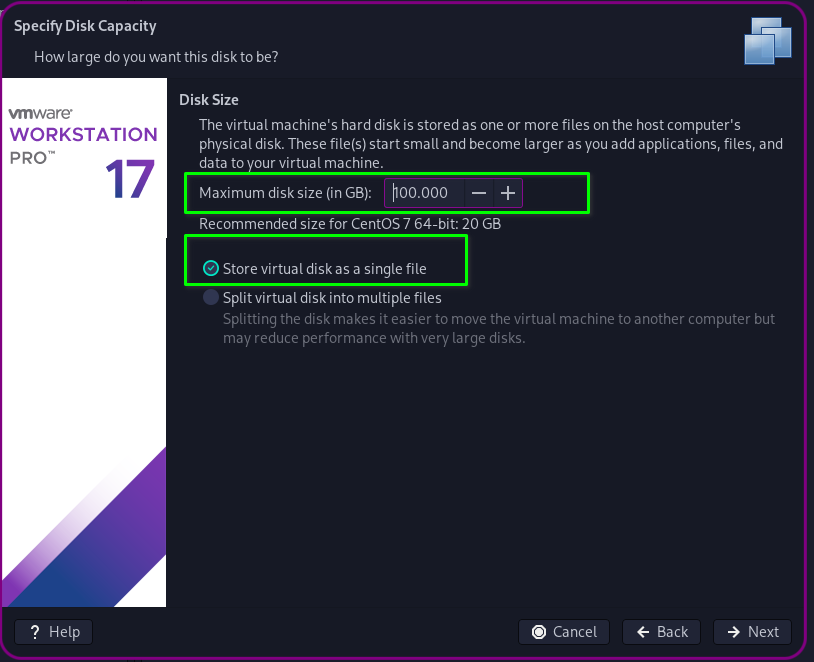The image size is (814, 662).
Task: Click the Next button to continue
Action: (752, 632)
